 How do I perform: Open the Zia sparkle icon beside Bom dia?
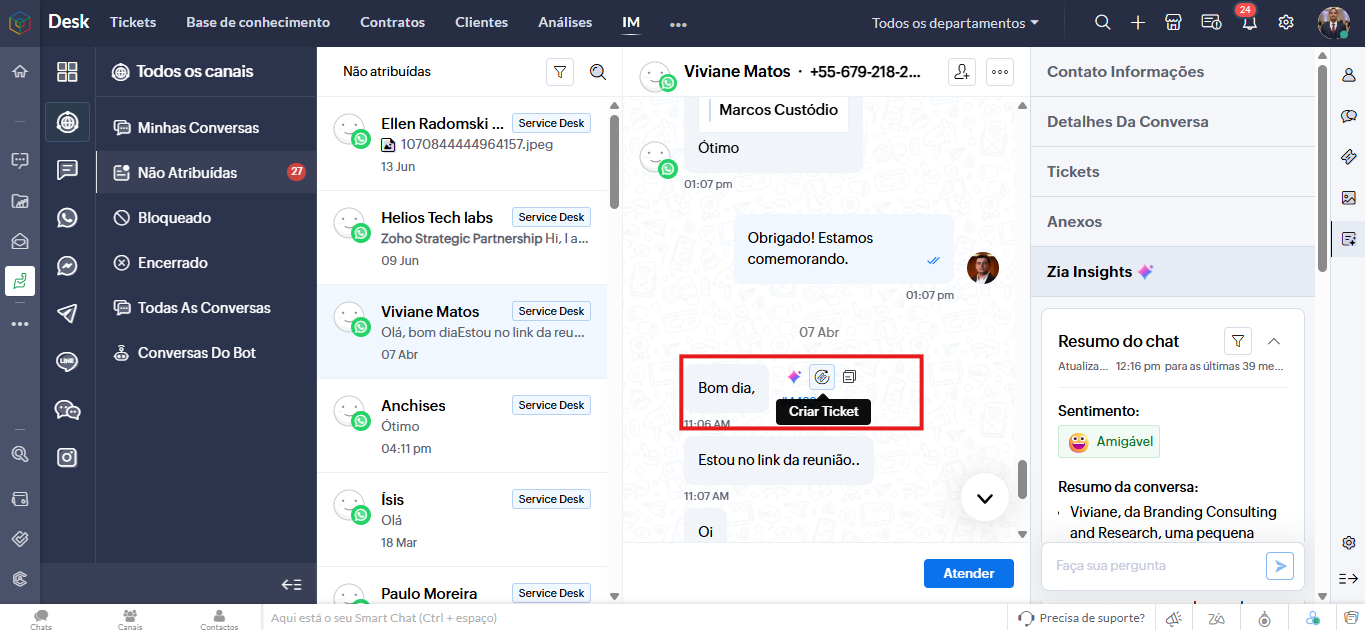(x=794, y=377)
